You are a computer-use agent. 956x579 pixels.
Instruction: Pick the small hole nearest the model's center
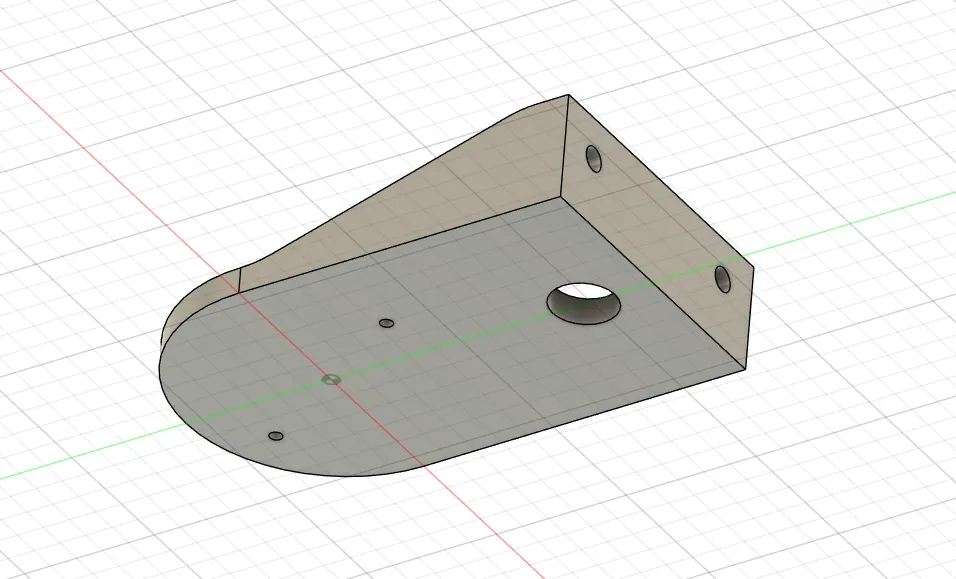click(386, 323)
